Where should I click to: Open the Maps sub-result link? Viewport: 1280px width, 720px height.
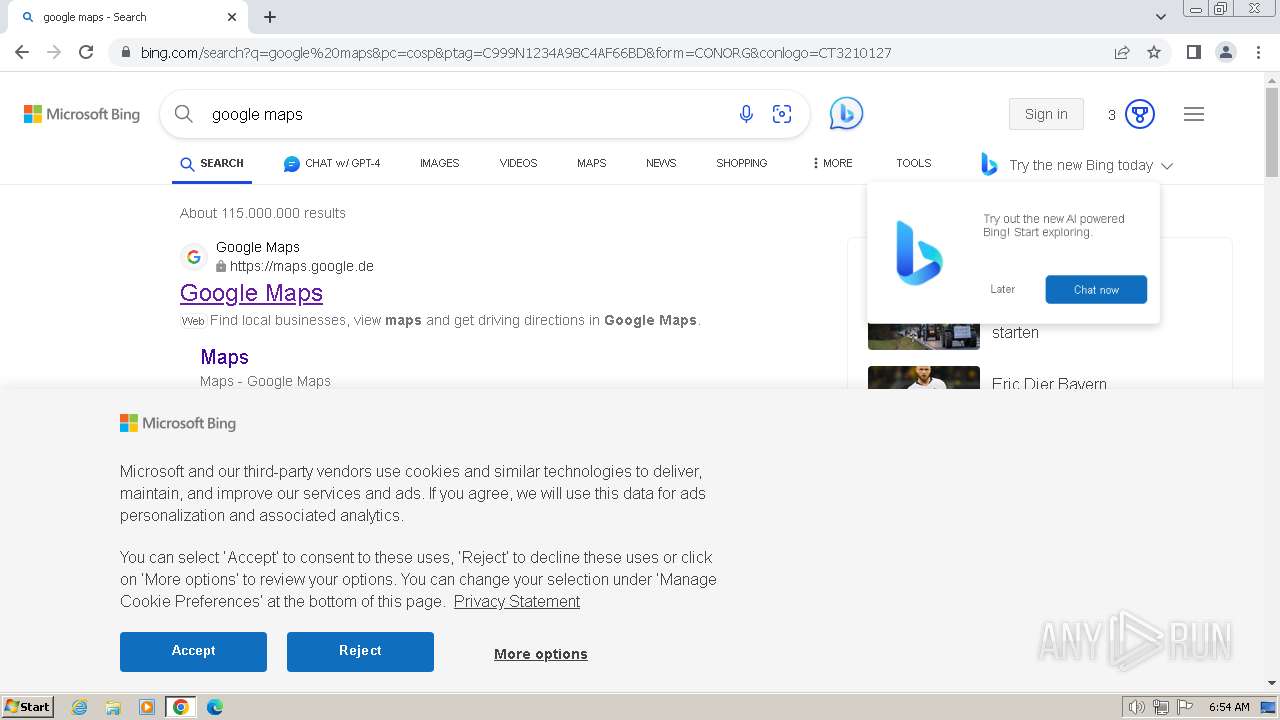click(x=224, y=357)
